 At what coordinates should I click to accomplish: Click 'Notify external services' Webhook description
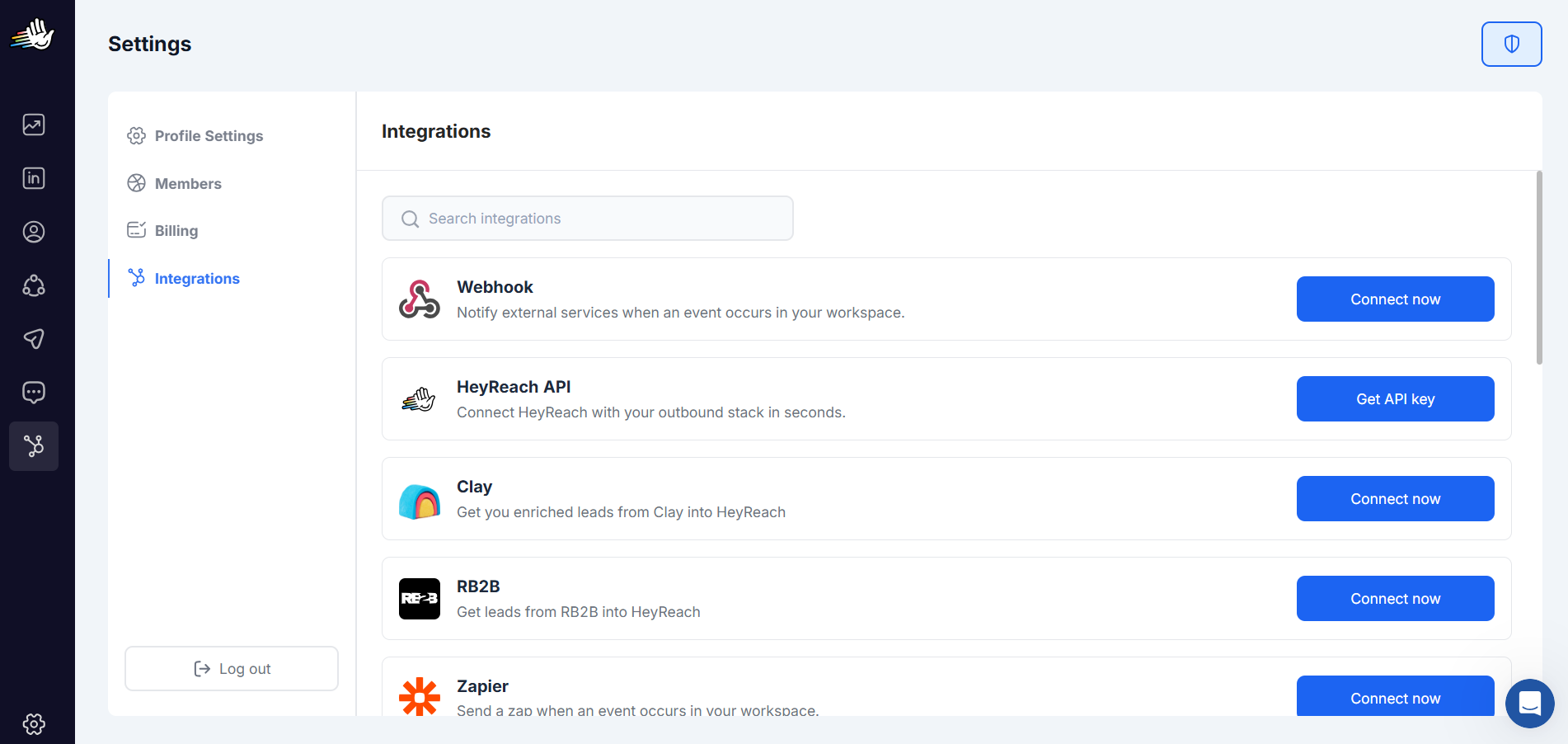681,313
